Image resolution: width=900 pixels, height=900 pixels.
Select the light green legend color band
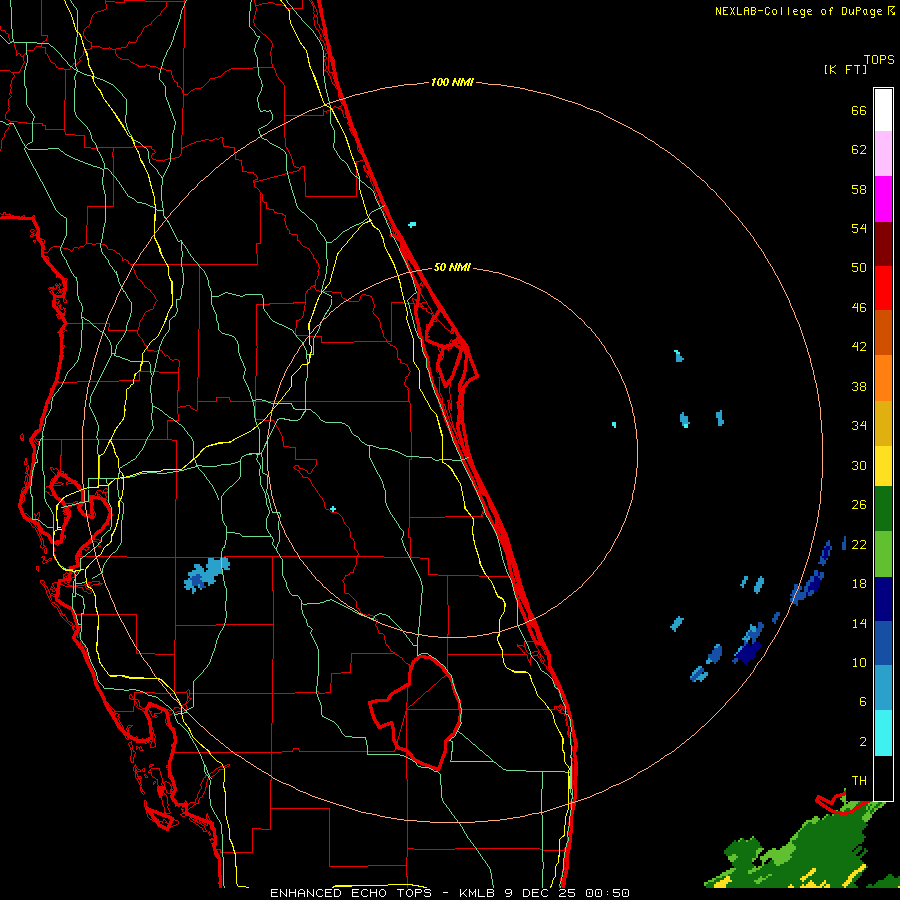pyautogui.click(x=883, y=554)
